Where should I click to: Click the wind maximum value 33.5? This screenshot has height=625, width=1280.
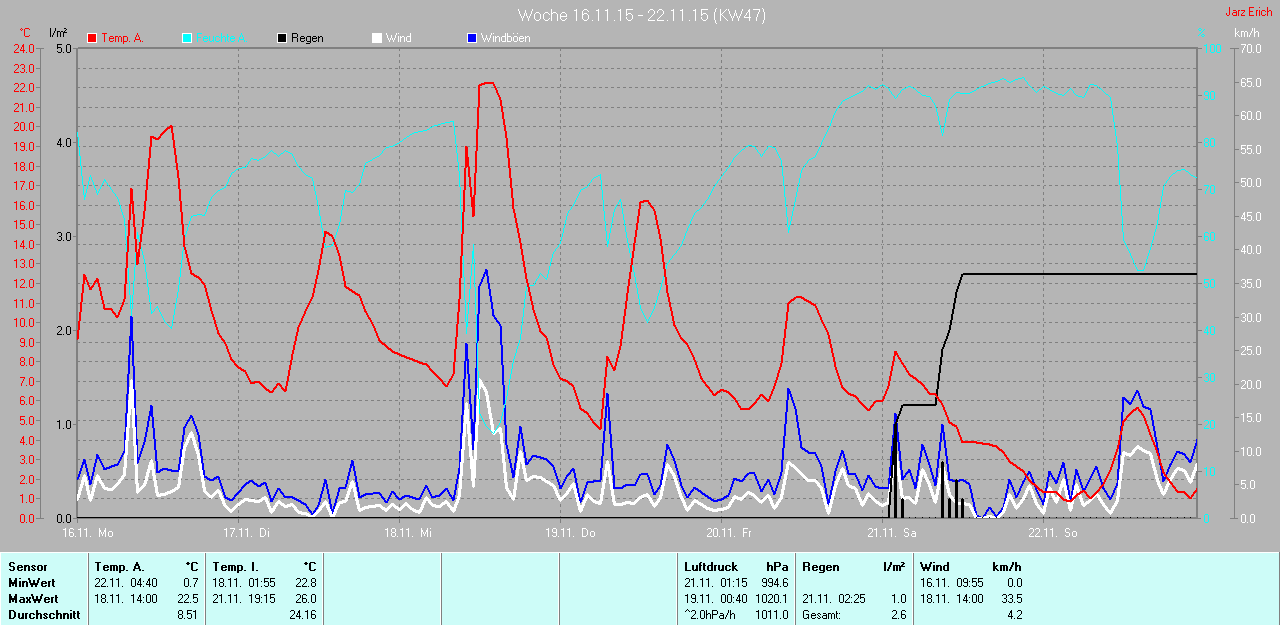[x=1010, y=599]
